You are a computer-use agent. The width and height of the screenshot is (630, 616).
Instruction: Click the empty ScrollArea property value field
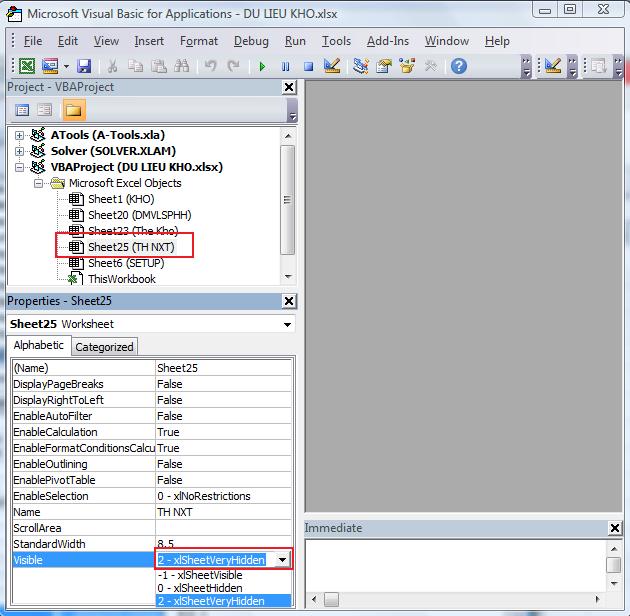coord(223,528)
